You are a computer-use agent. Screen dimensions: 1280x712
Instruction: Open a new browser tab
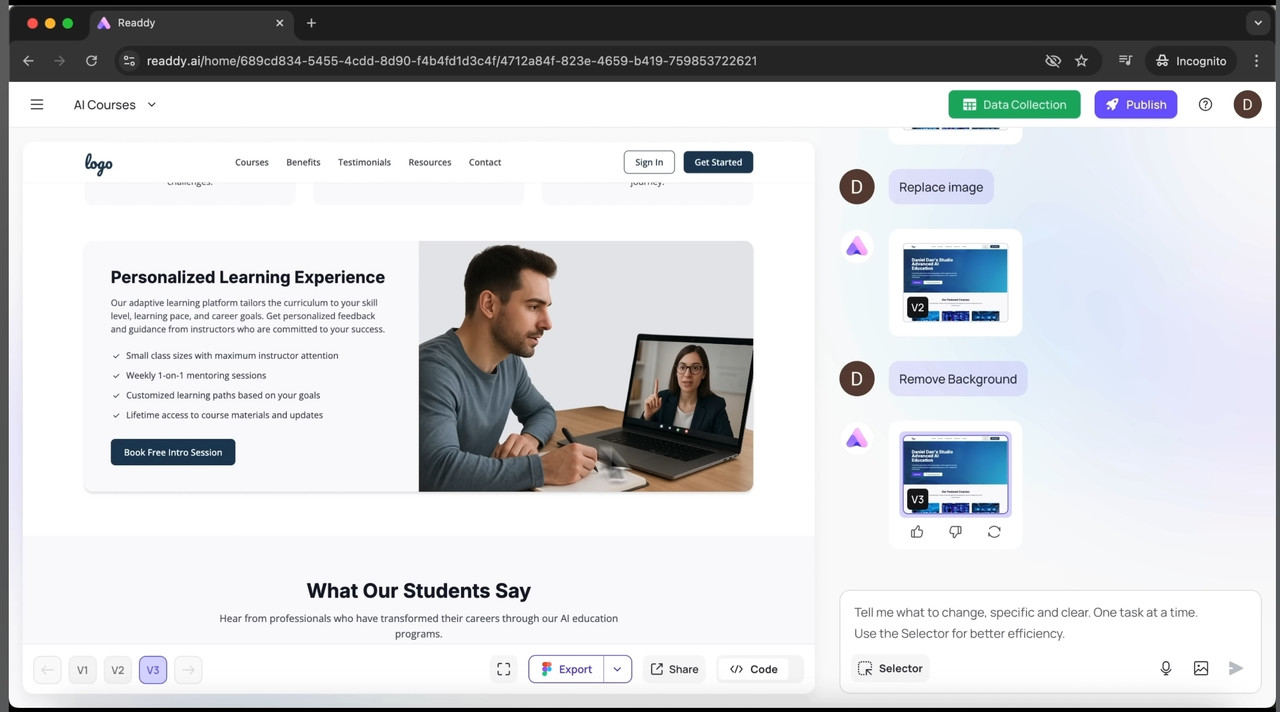(311, 23)
